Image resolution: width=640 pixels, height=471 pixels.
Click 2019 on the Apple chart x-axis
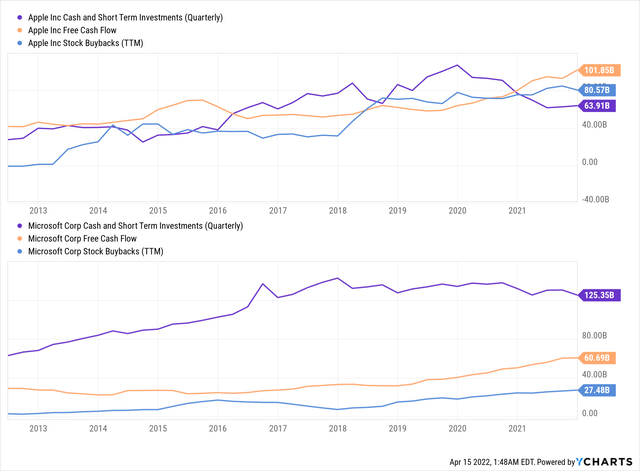tap(397, 211)
